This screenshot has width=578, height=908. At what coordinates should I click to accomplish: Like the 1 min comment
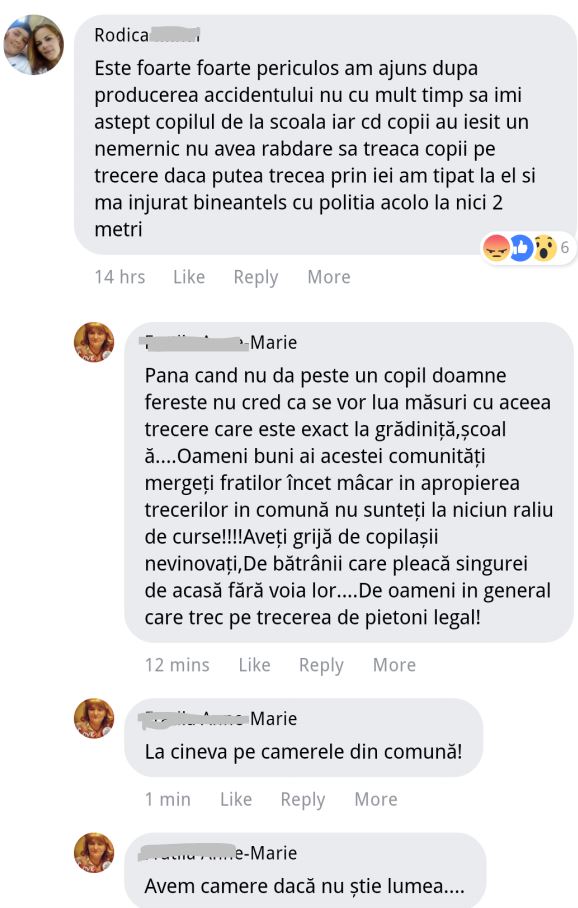click(x=236, y=799)
